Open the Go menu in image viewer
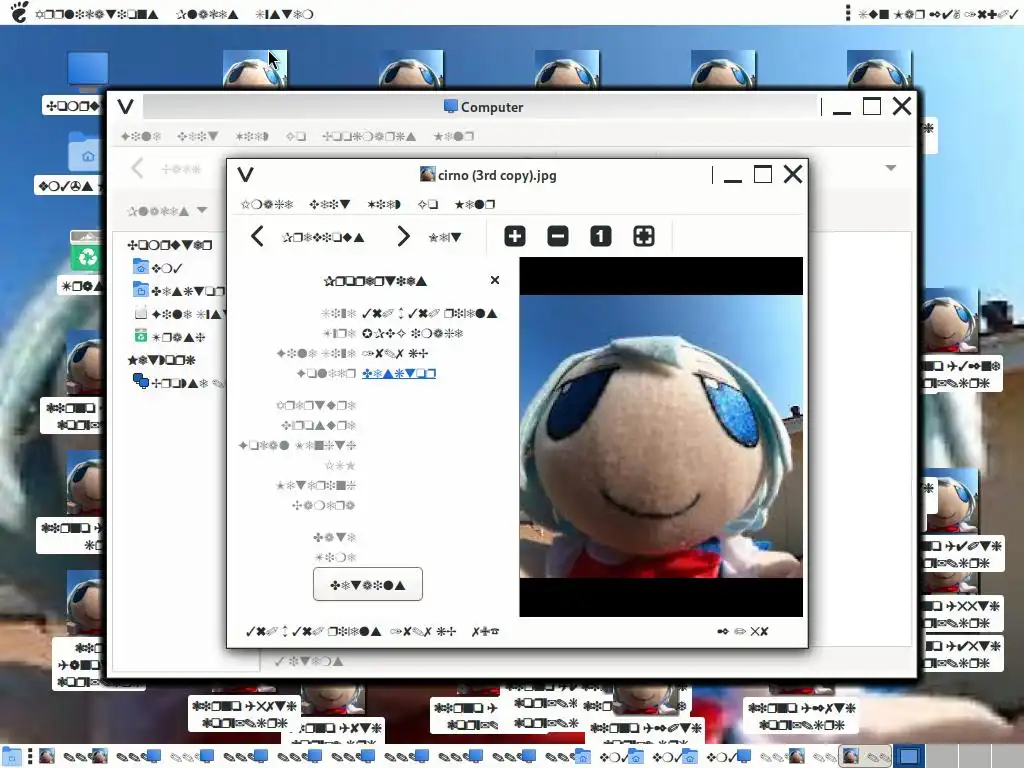 point(428,204)
